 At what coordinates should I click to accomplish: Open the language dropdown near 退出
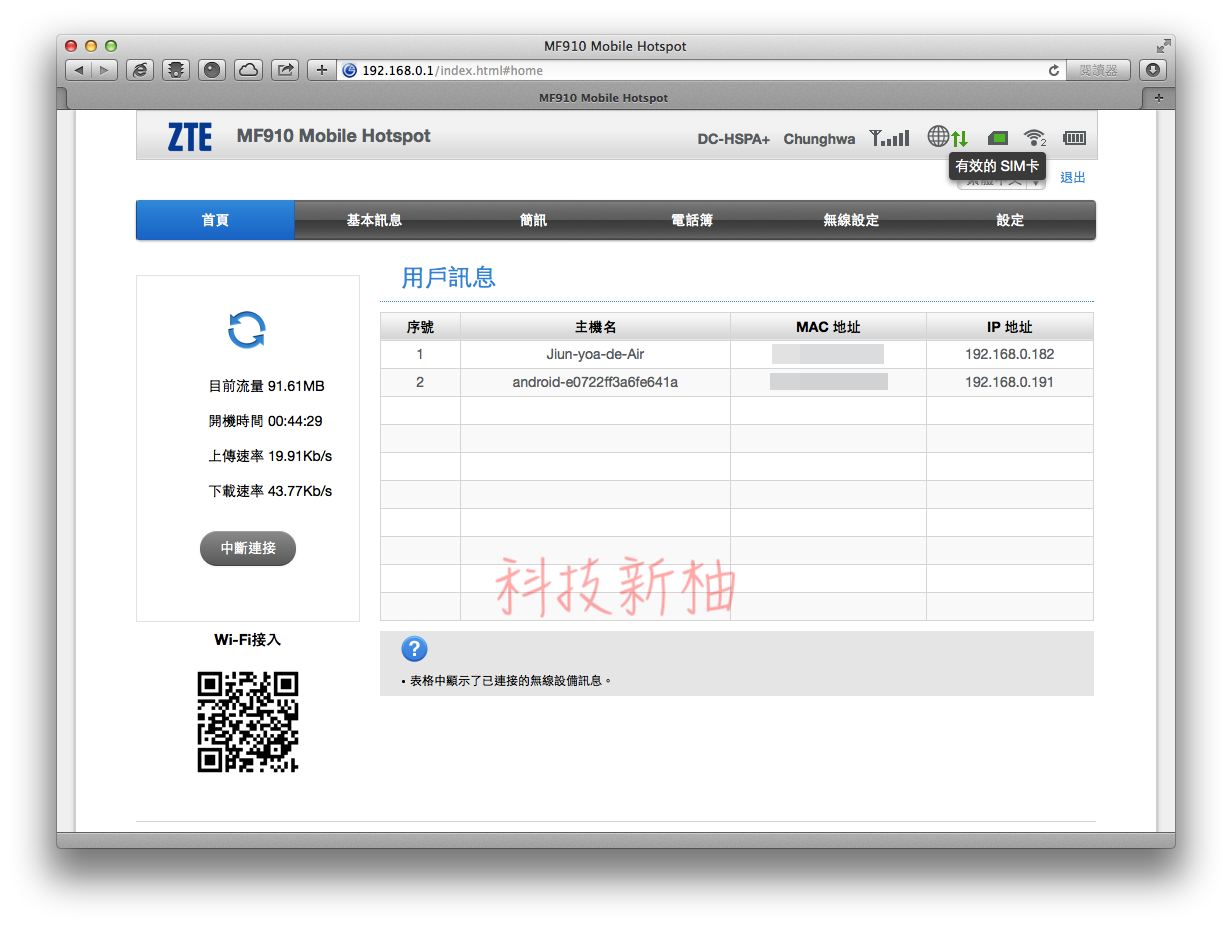tap(1001, 181)
